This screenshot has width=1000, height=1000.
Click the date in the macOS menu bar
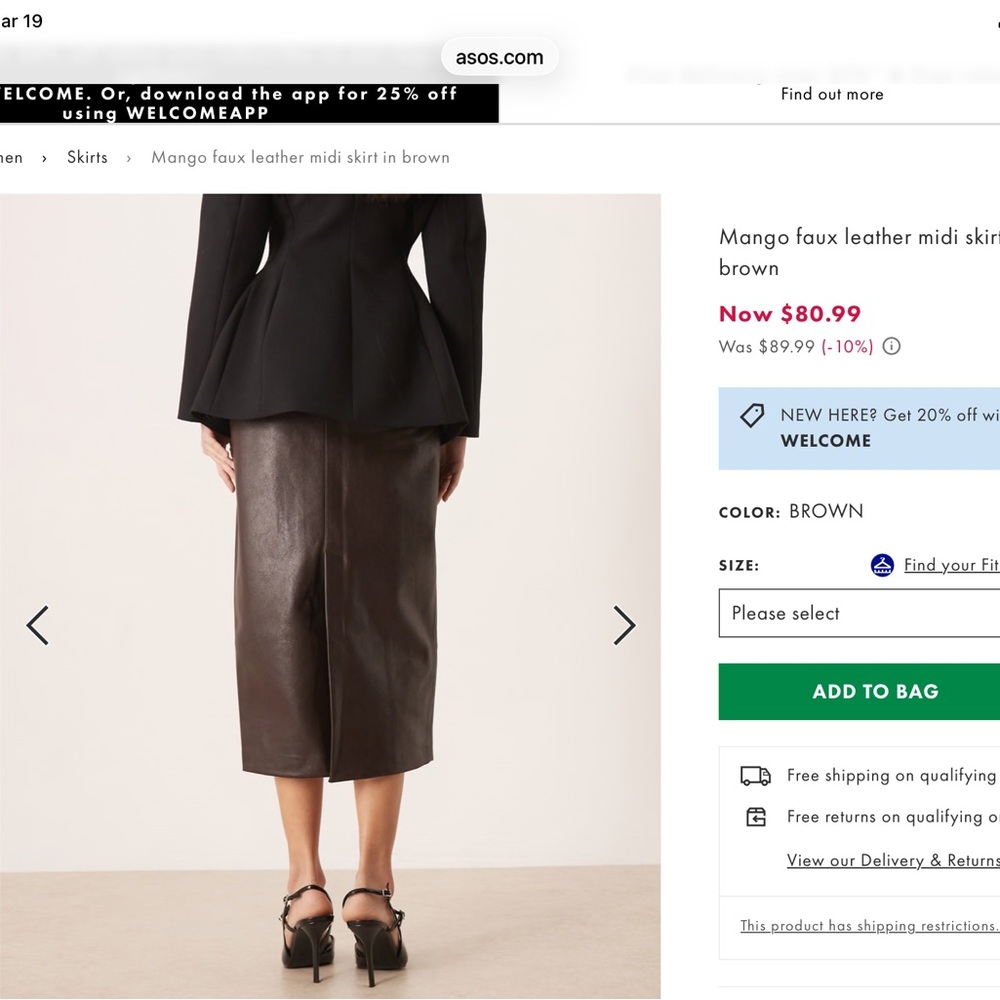pyautogui.click(x=20, y=20)
